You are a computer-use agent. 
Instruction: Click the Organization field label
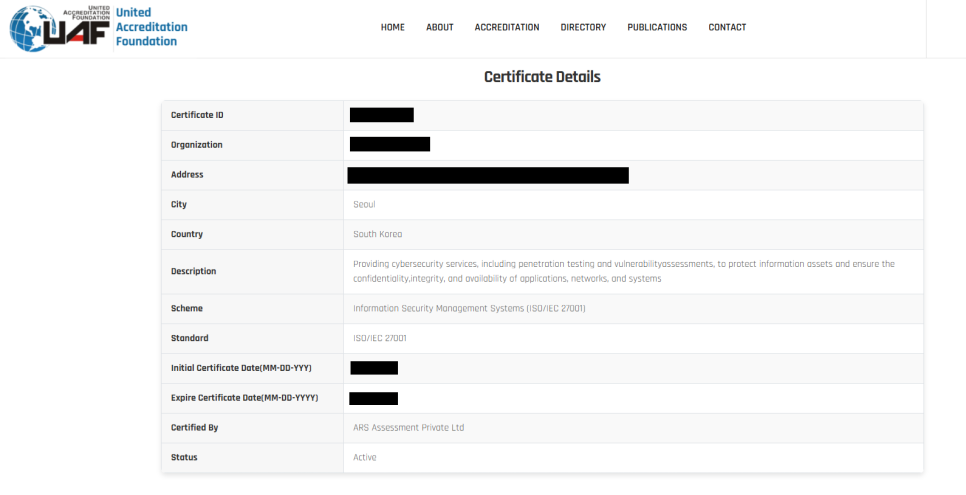[x=196, y=145]
